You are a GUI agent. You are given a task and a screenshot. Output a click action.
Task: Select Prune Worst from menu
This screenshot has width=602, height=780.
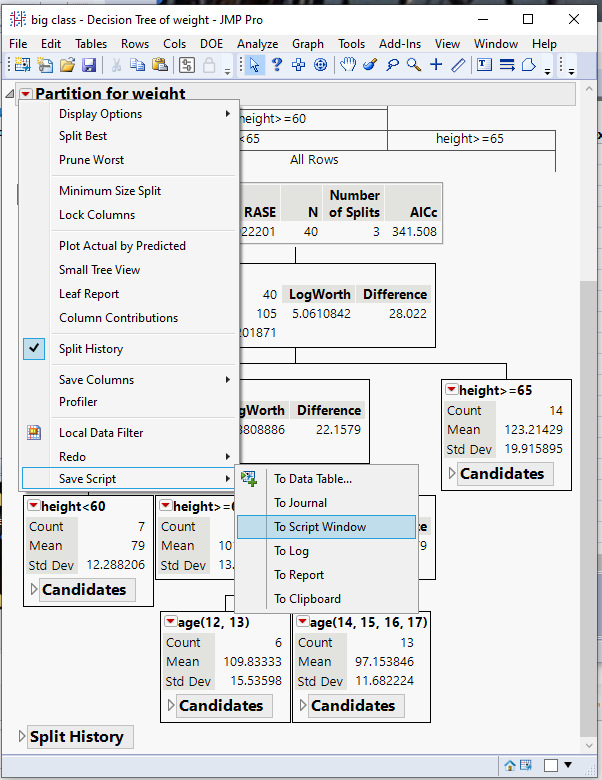[130, 160]
